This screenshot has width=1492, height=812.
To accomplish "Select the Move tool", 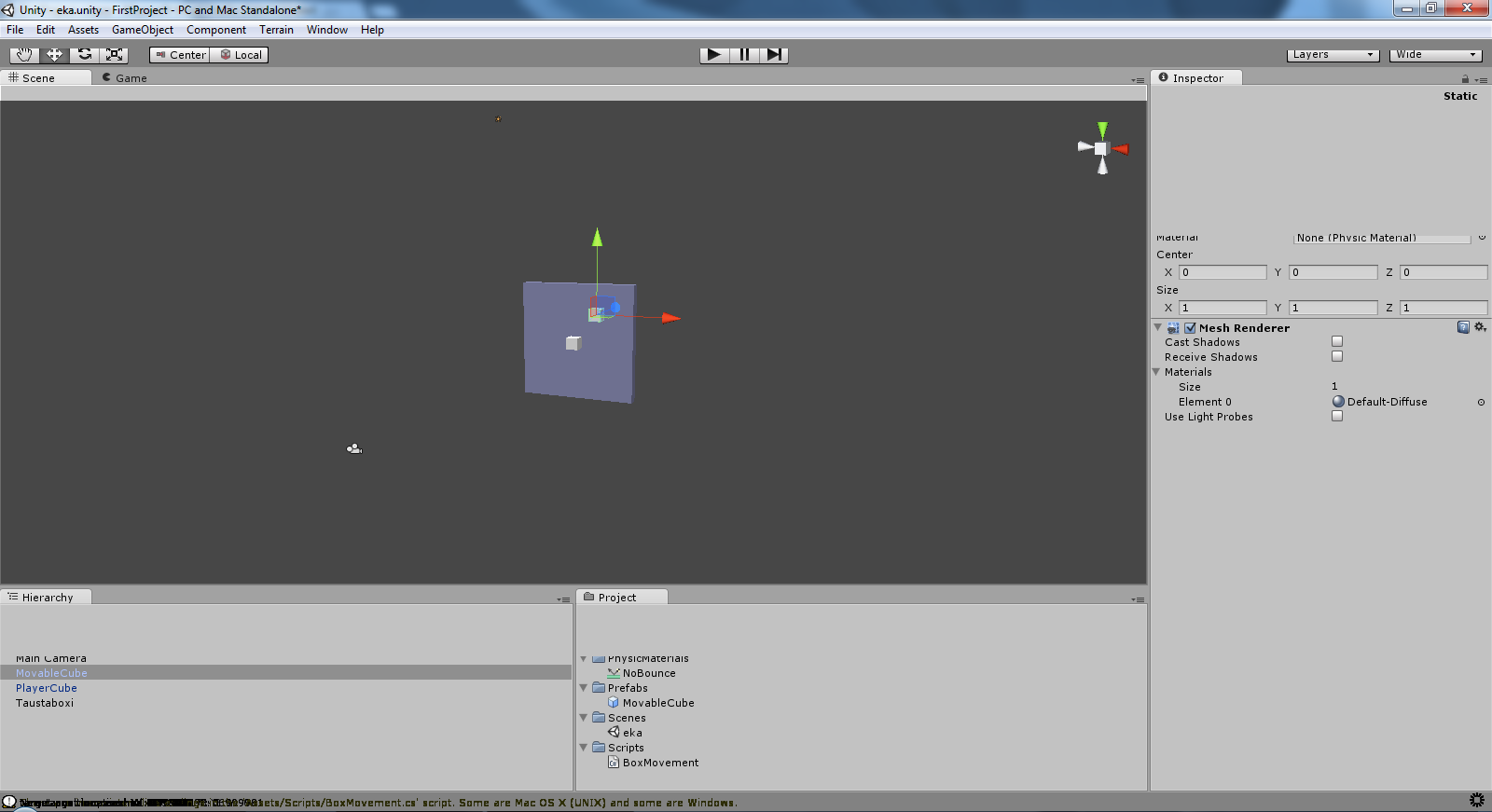I will pos(54,55).
